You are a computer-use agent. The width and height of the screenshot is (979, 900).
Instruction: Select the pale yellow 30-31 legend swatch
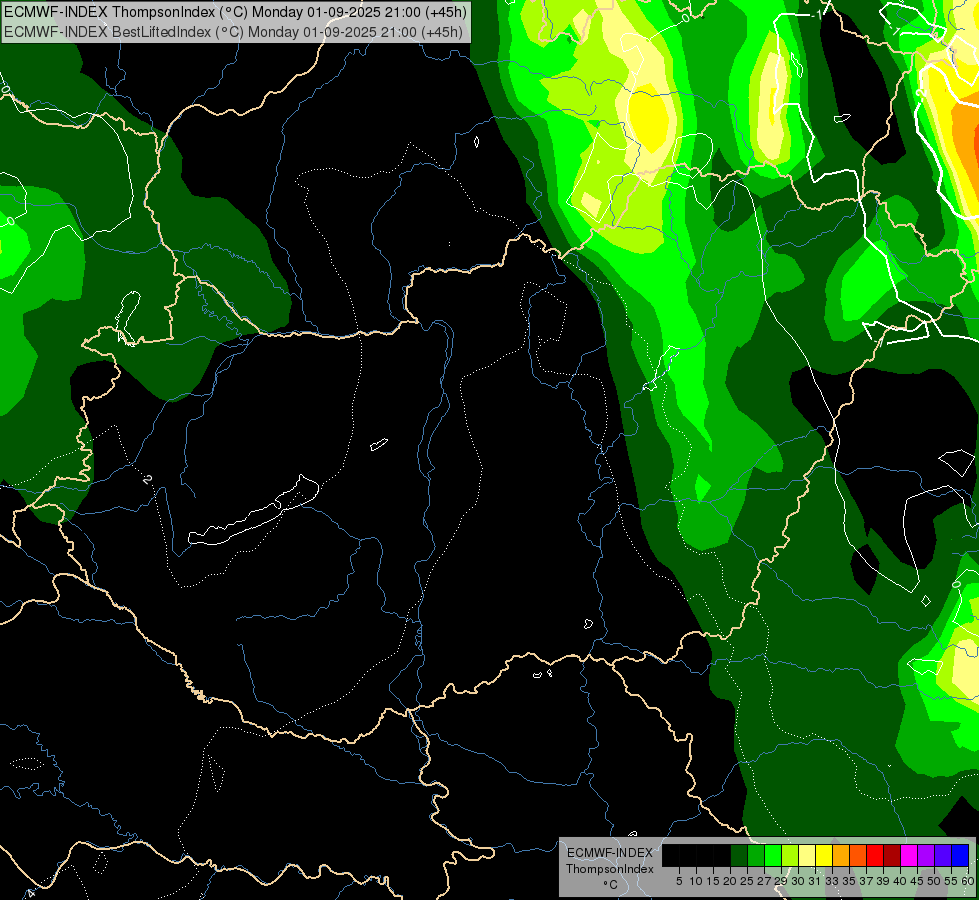pyautogui.click(x=807, y=855)
